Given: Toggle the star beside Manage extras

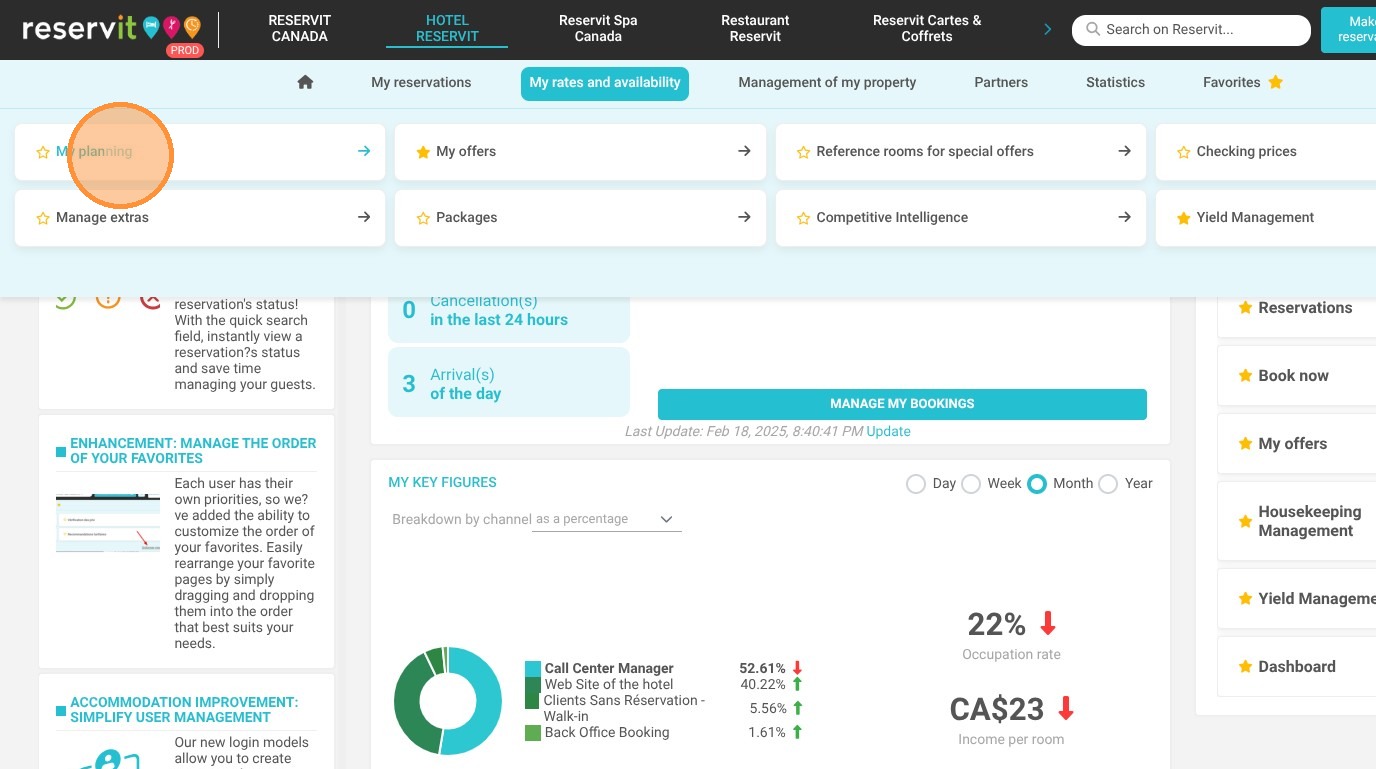Looking at the screenshot, I should [x=43, y=218].
